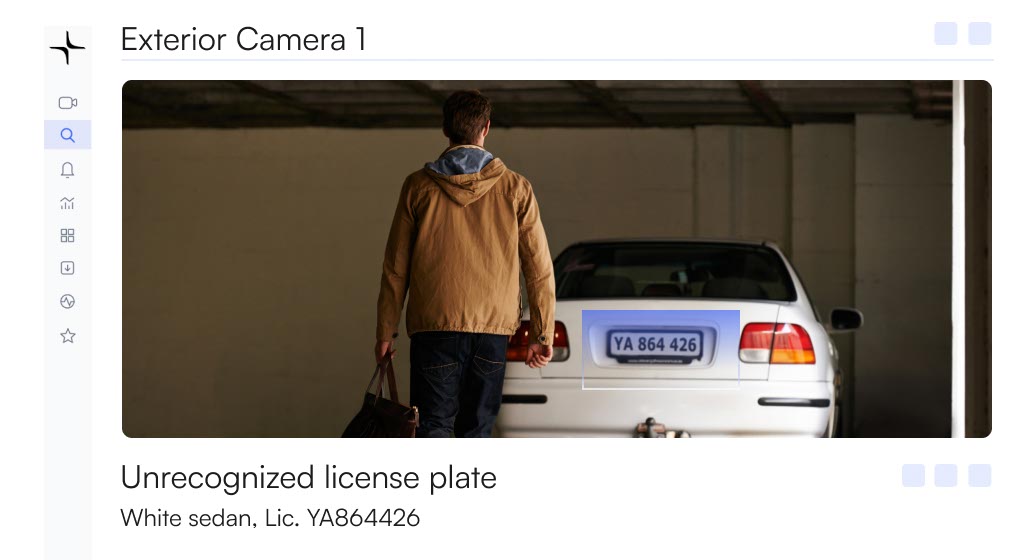Click leftmost square button beside Unrecognized license plate
This screenshot has width=1034, height=560.
tap(913, 476)
